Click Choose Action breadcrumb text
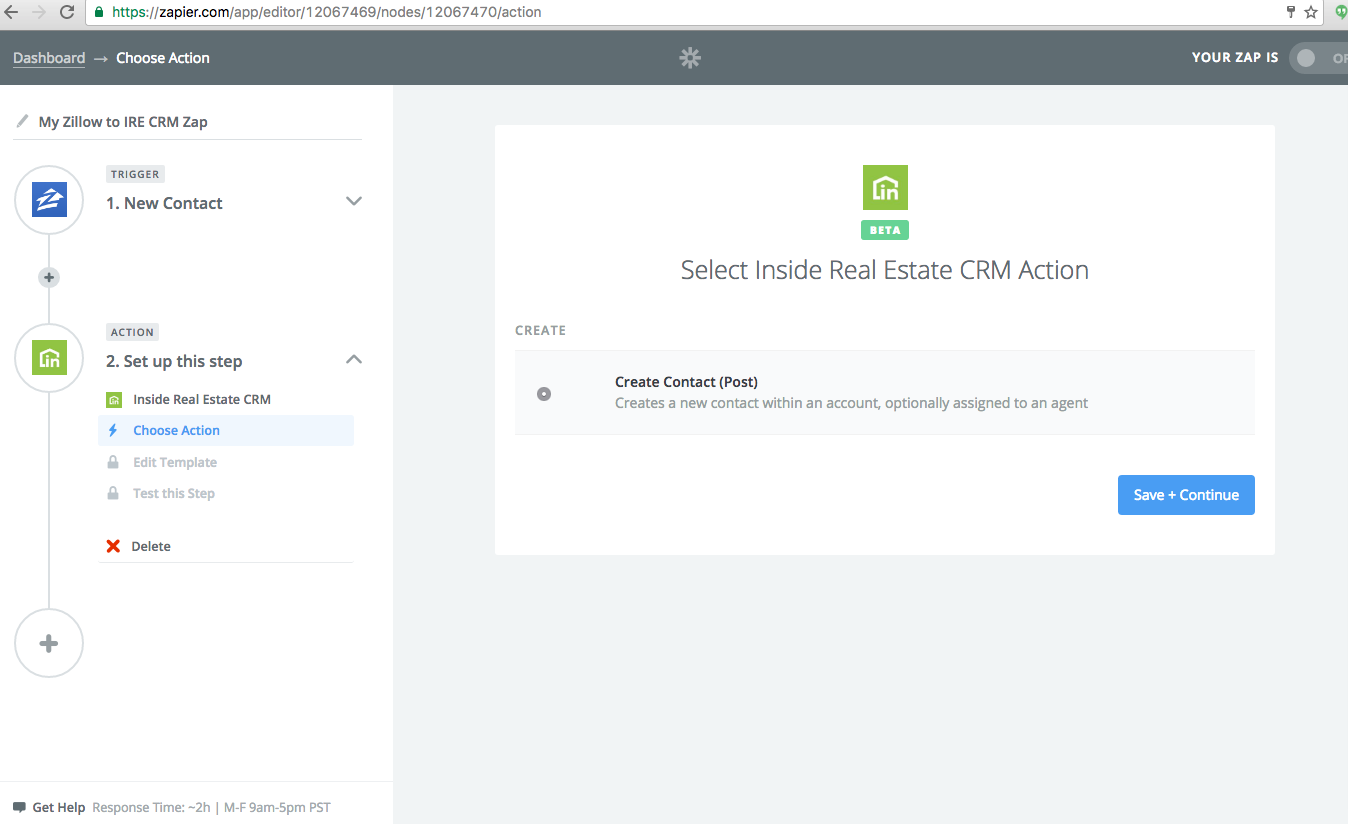1348x824 pixels. pos(163,58)
